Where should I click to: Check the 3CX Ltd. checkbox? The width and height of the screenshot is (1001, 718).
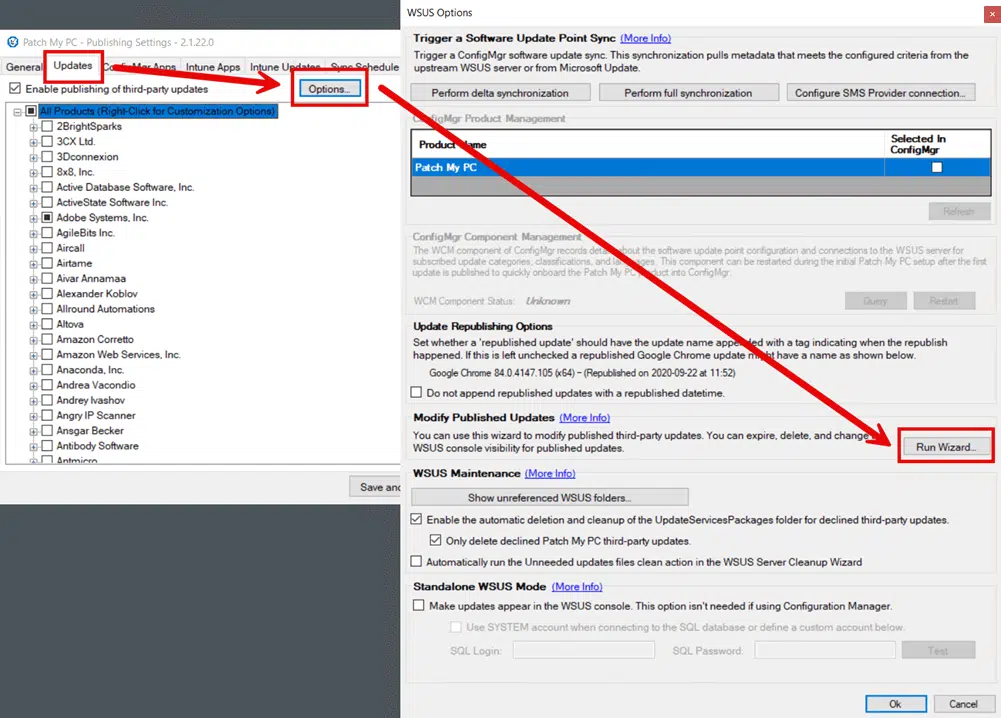point(47,142)
